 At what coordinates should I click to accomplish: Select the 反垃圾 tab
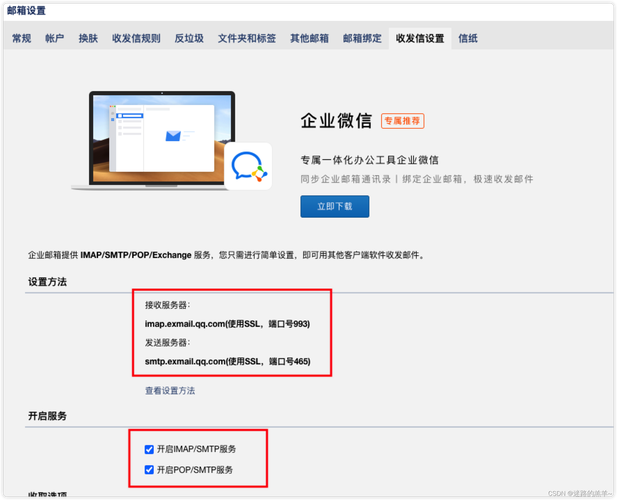[189, 38]
